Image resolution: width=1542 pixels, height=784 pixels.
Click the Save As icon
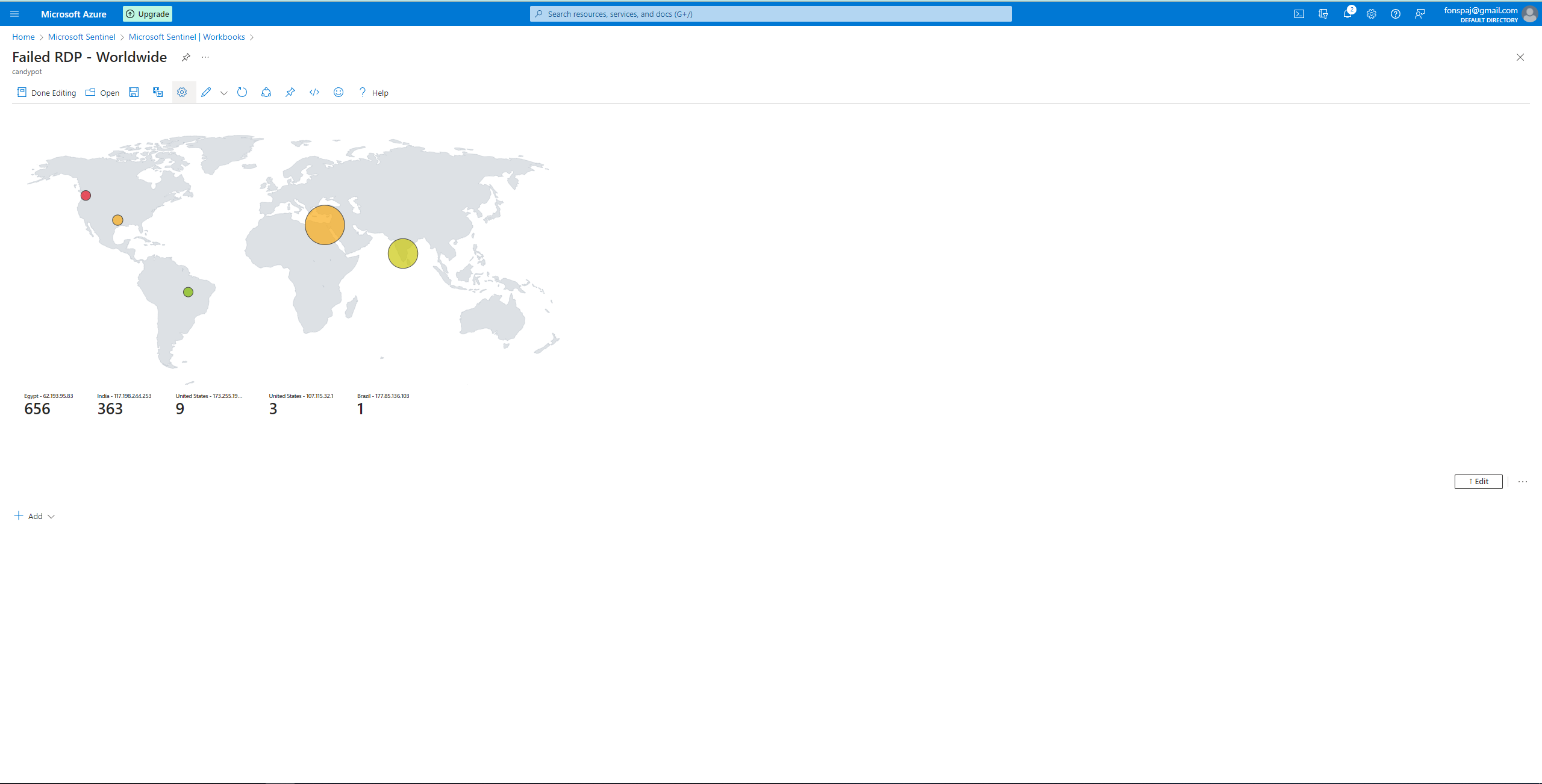158,92
